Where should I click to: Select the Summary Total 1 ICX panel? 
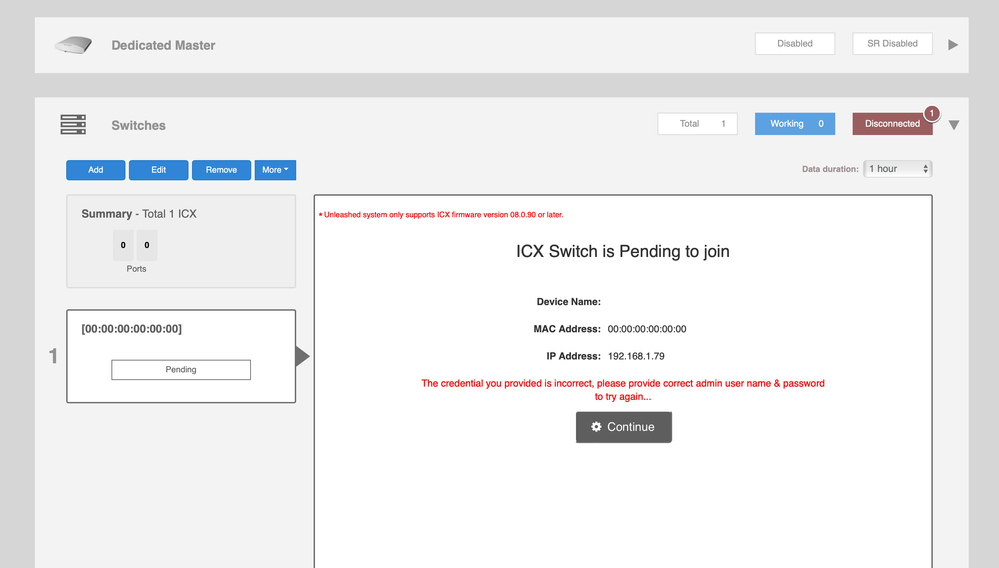[x=181, y=242]
